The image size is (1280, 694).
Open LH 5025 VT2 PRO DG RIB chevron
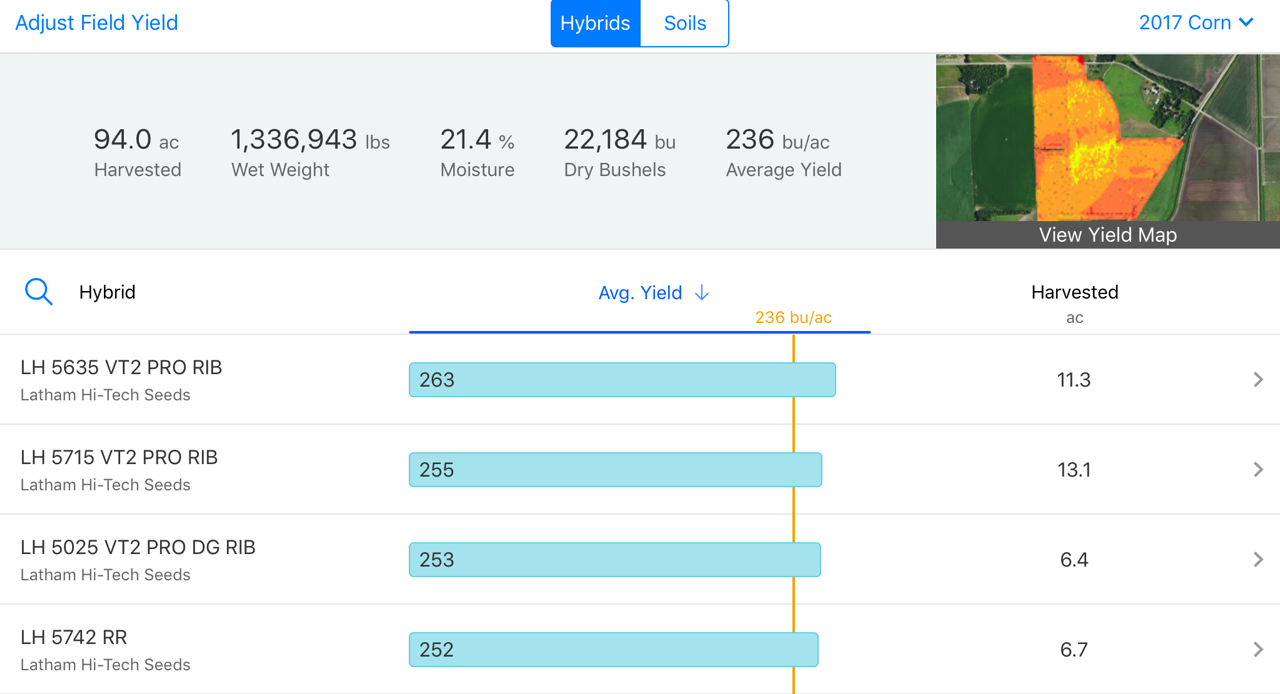1258,560
